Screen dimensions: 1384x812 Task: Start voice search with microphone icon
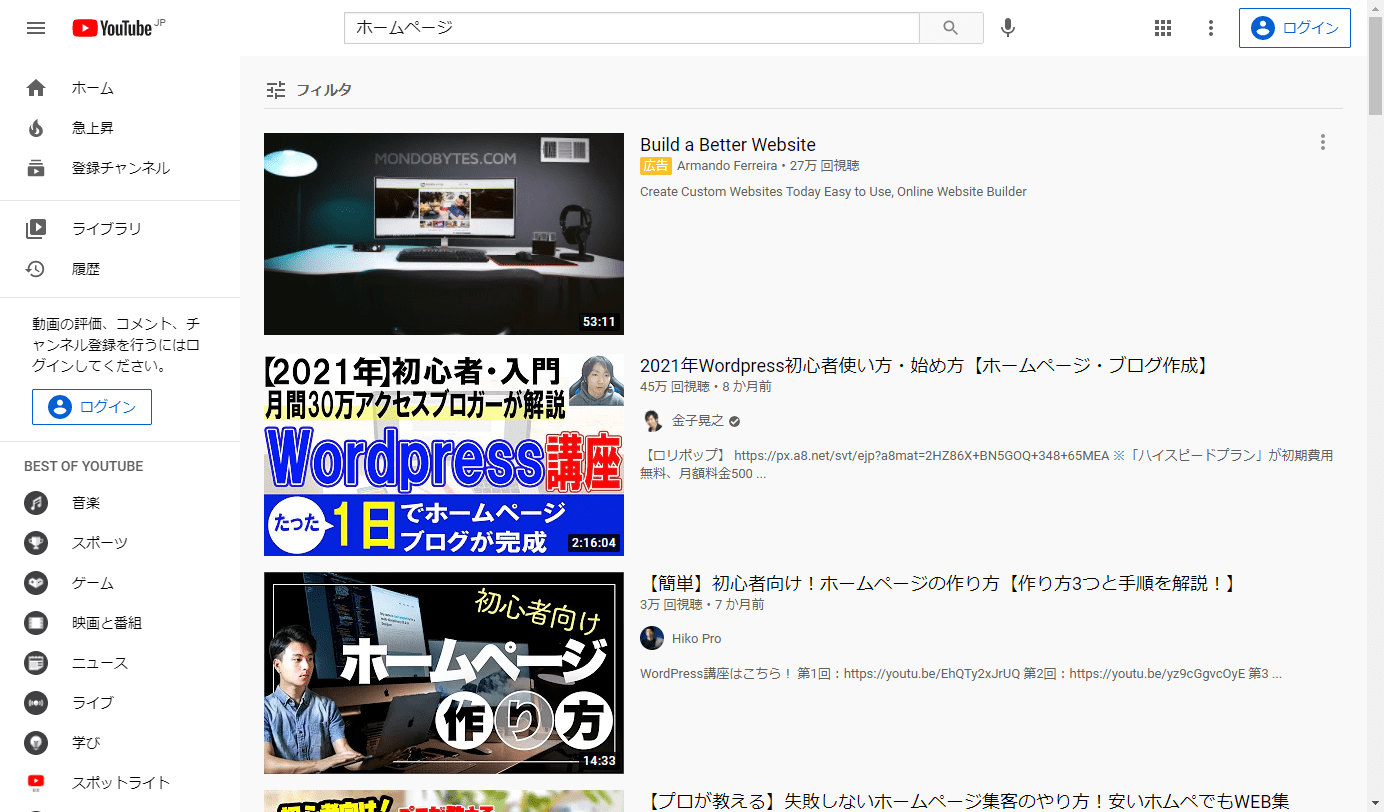1008,28
